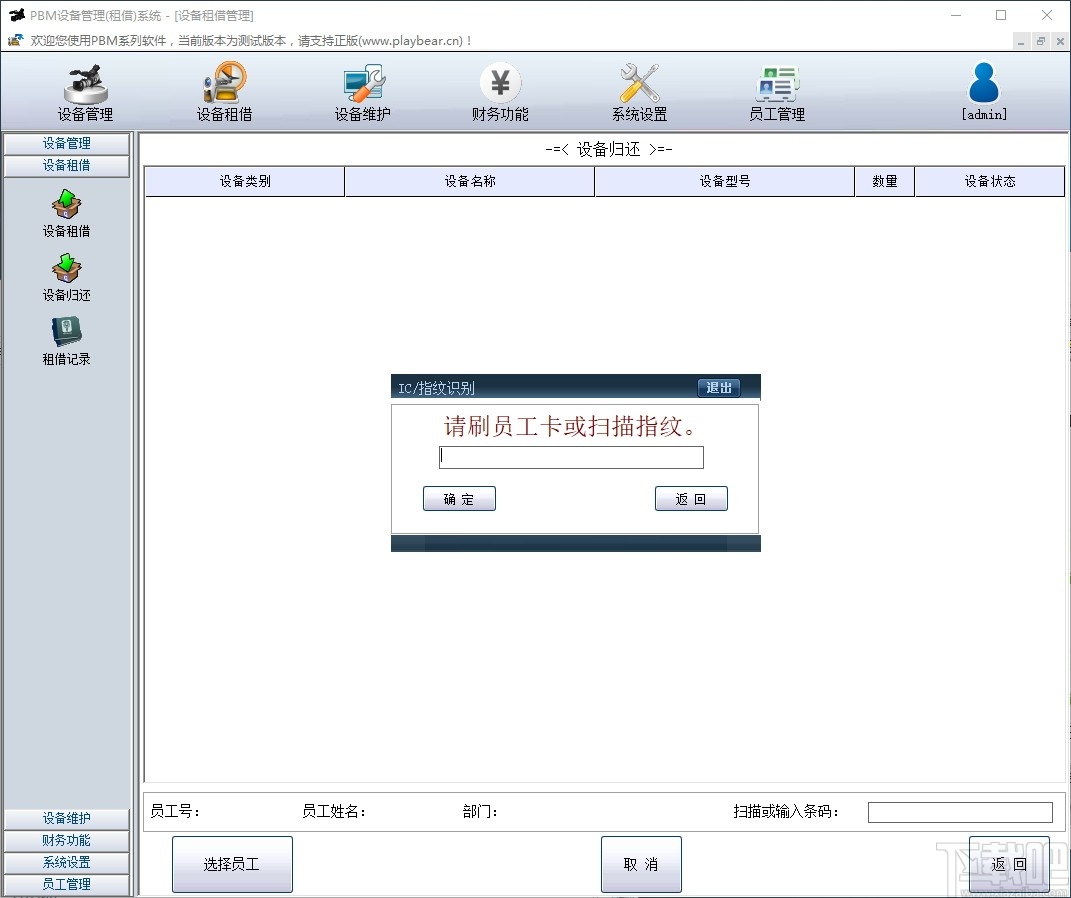Switch to the 设备租借 sidebar panel
Screen dimensions: 1071x898
(66, 165)
